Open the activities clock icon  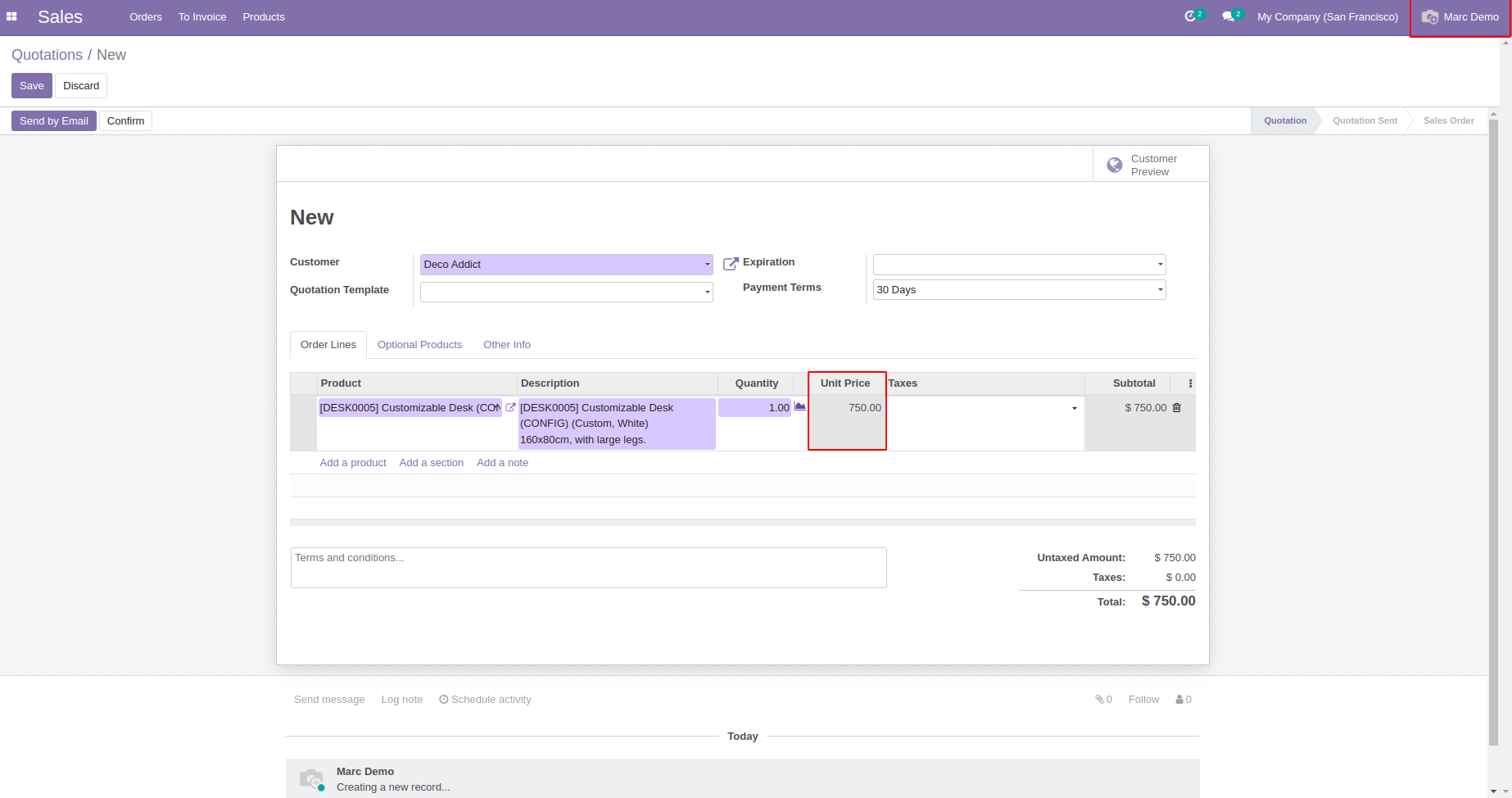tap(1190, 16)
